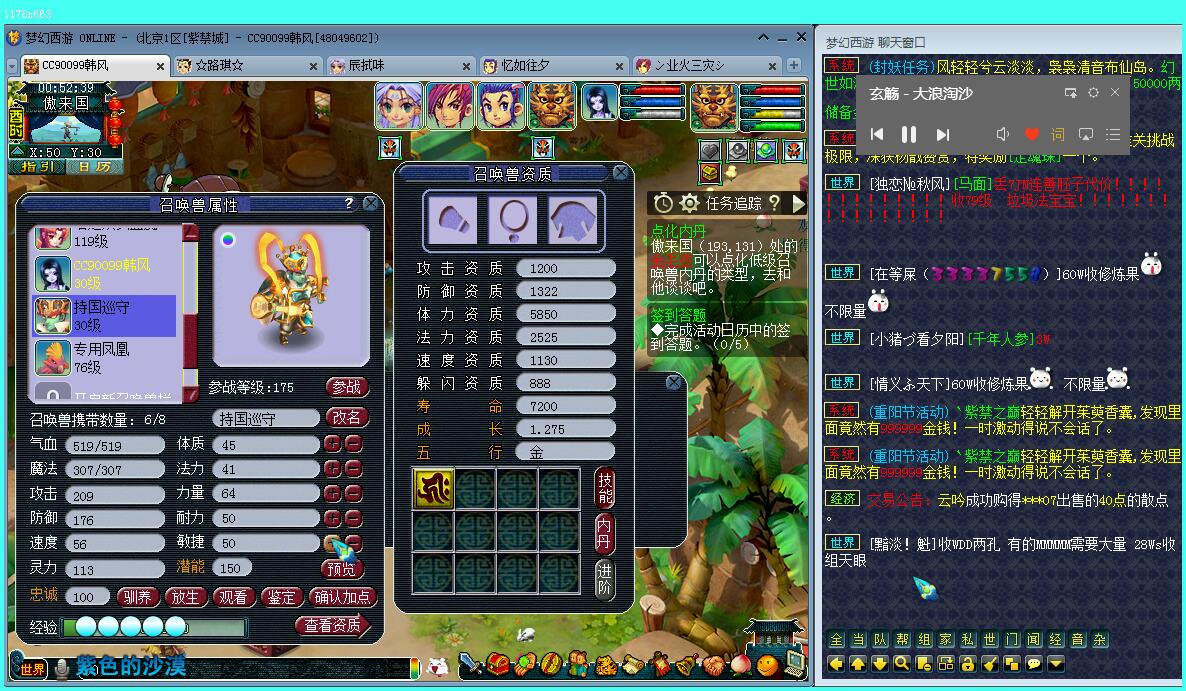Click the help question mark in 召唤兽属性 title
1186x691 pixels.
click(x=349, y=203)
